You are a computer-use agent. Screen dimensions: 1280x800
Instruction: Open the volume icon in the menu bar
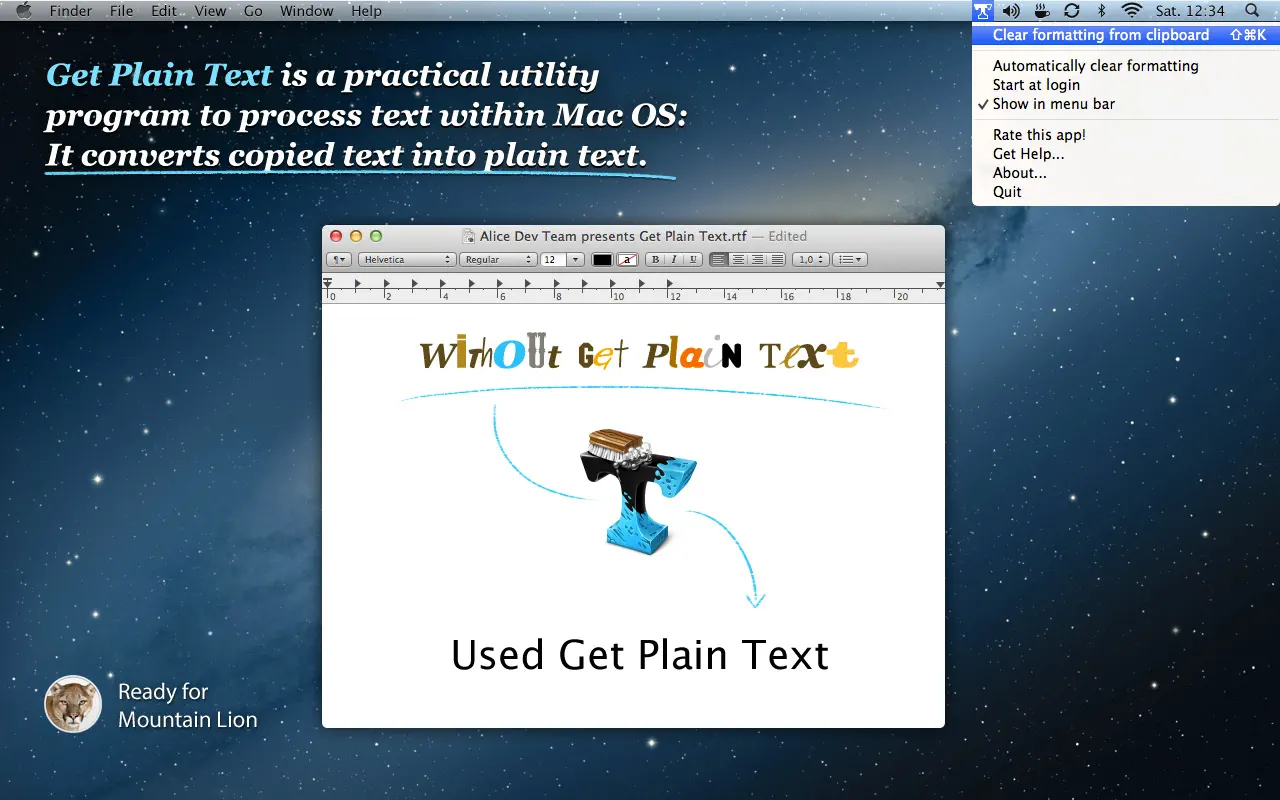pyautogui.click(x=1010, y=11)
